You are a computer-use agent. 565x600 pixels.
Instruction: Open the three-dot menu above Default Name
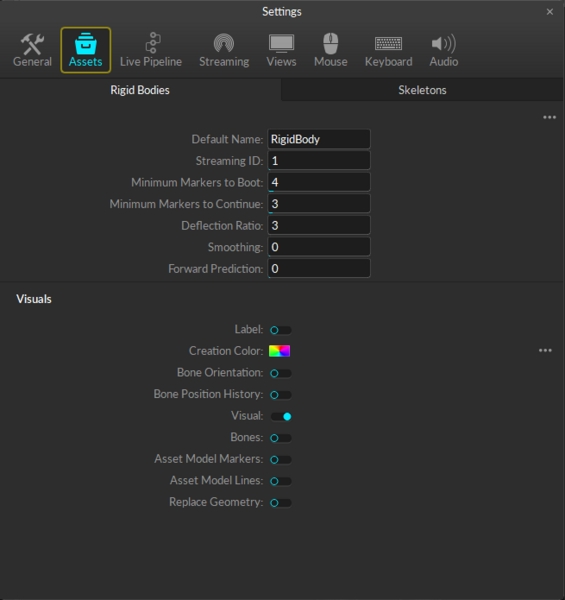[549, 117]
